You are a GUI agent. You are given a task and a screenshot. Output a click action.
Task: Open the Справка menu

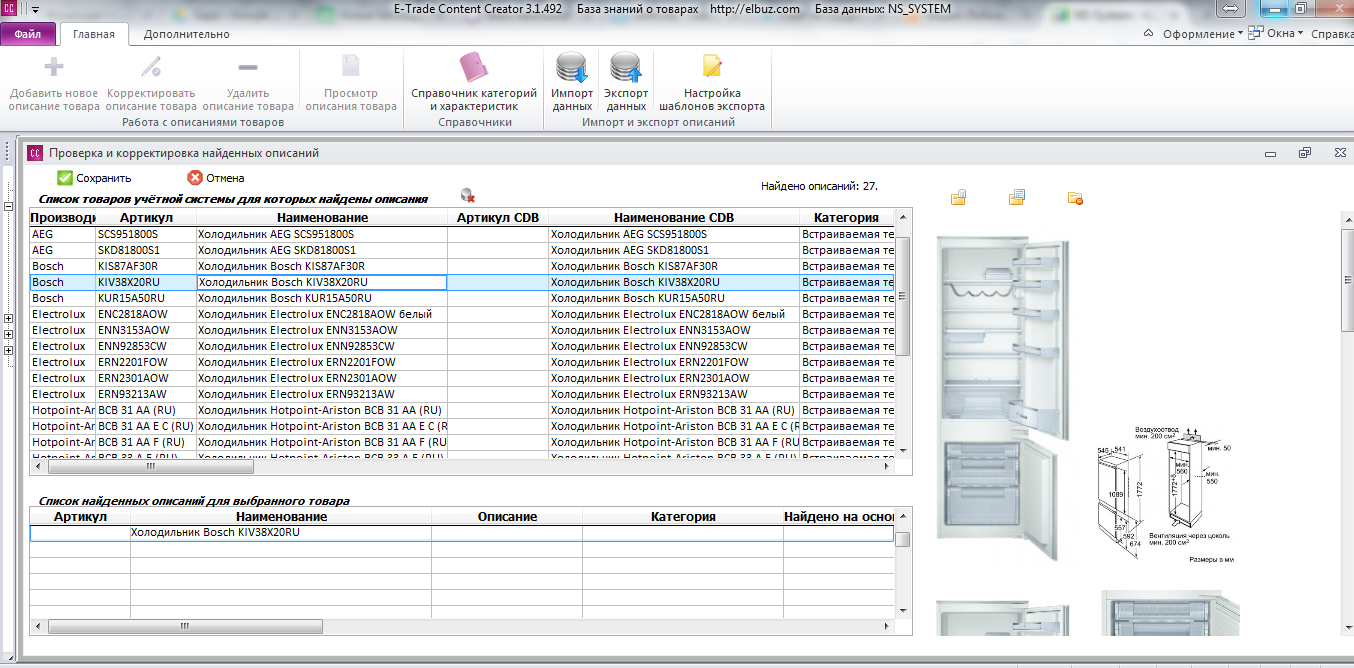point(1332,34)
